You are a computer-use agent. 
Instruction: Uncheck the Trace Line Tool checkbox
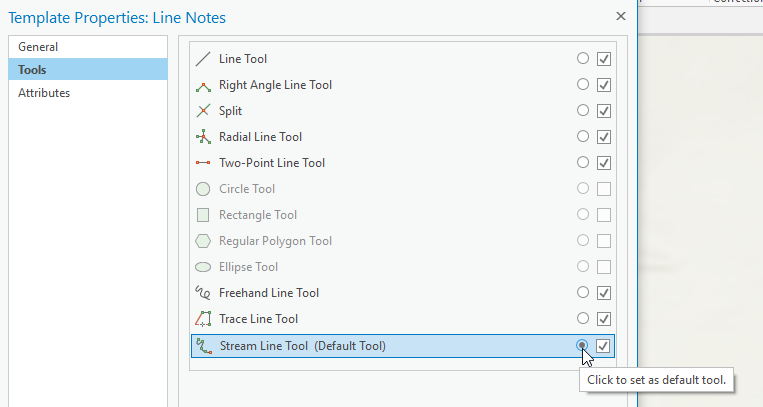(x=604, y=319)
